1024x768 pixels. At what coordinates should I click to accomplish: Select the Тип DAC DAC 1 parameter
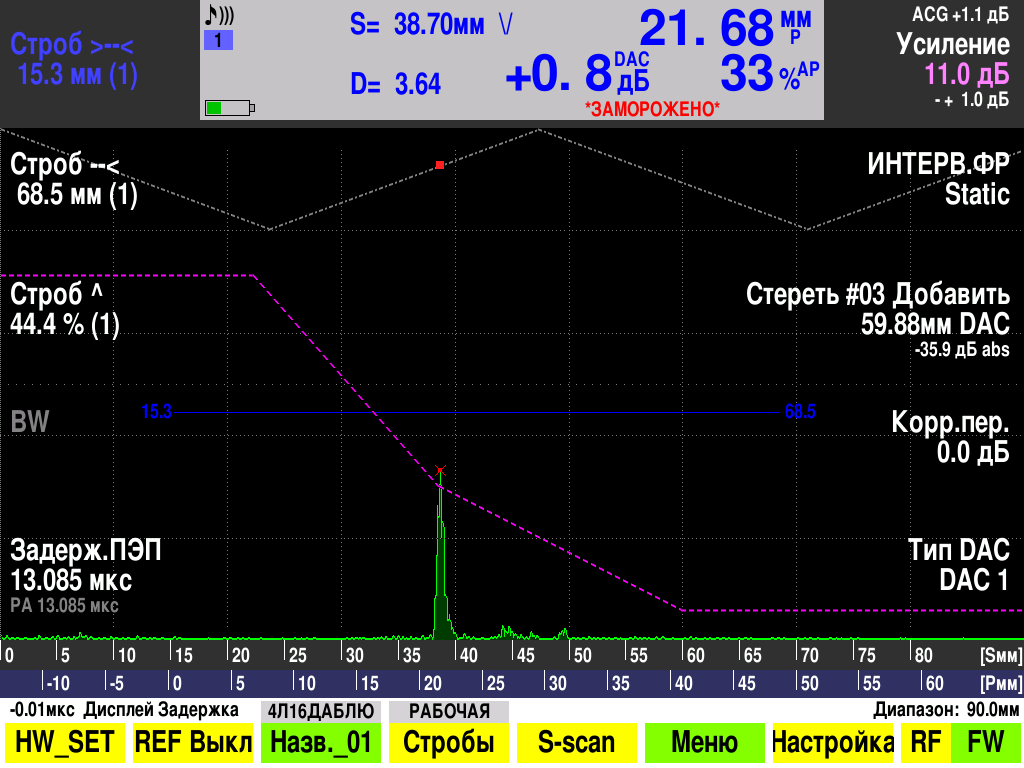point(959,566)
